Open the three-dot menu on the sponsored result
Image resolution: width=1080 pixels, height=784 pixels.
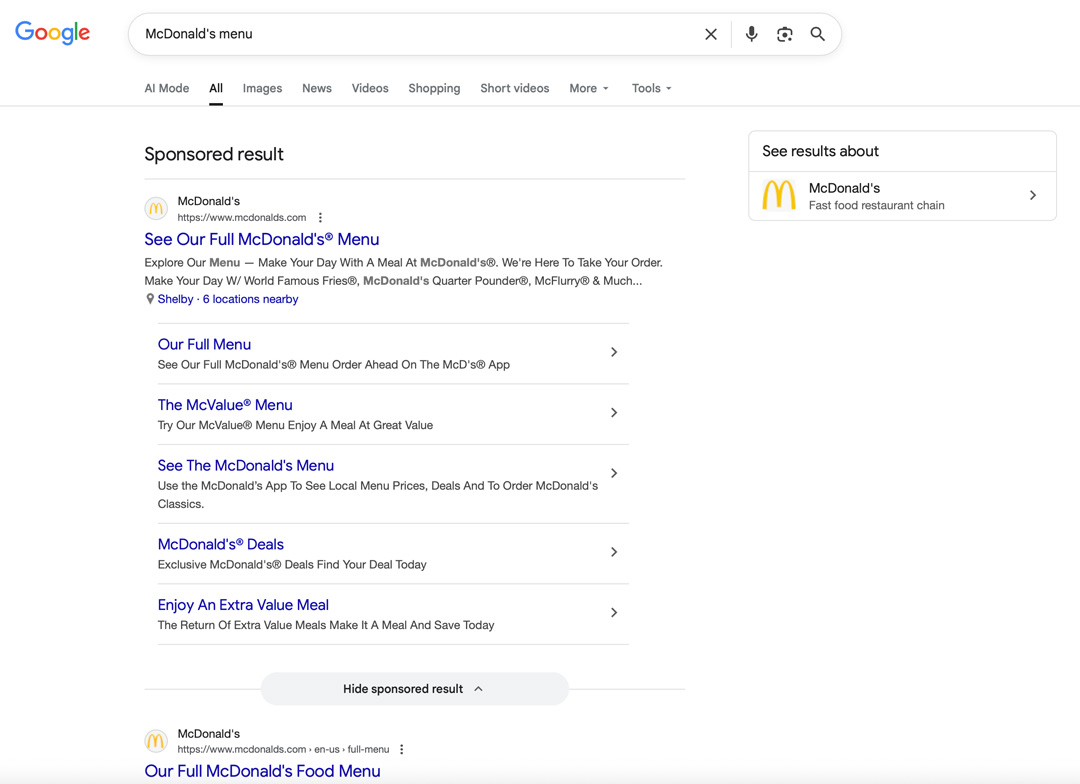(x=320, y=217)
